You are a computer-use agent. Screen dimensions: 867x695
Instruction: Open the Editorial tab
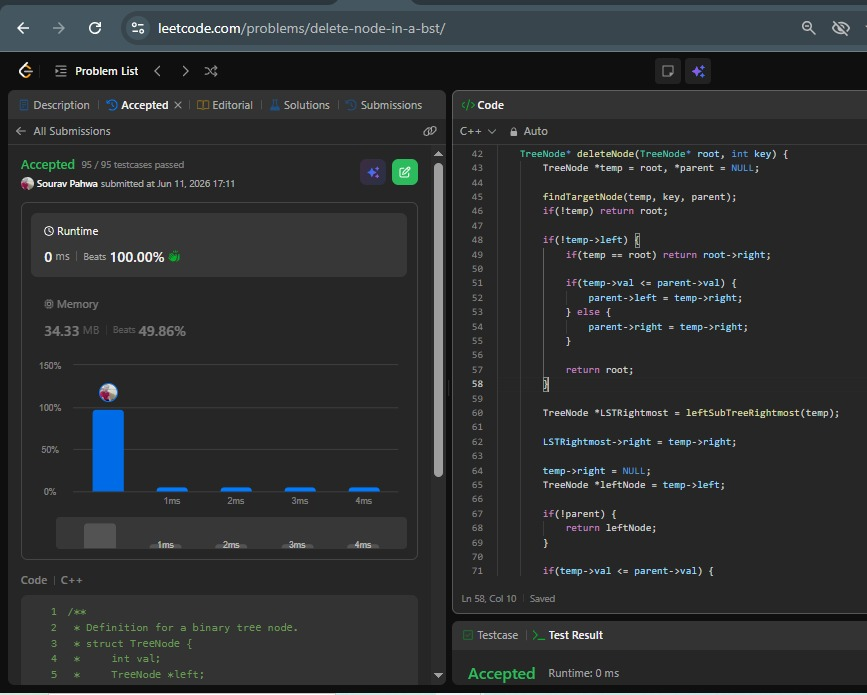coord(225,105)
